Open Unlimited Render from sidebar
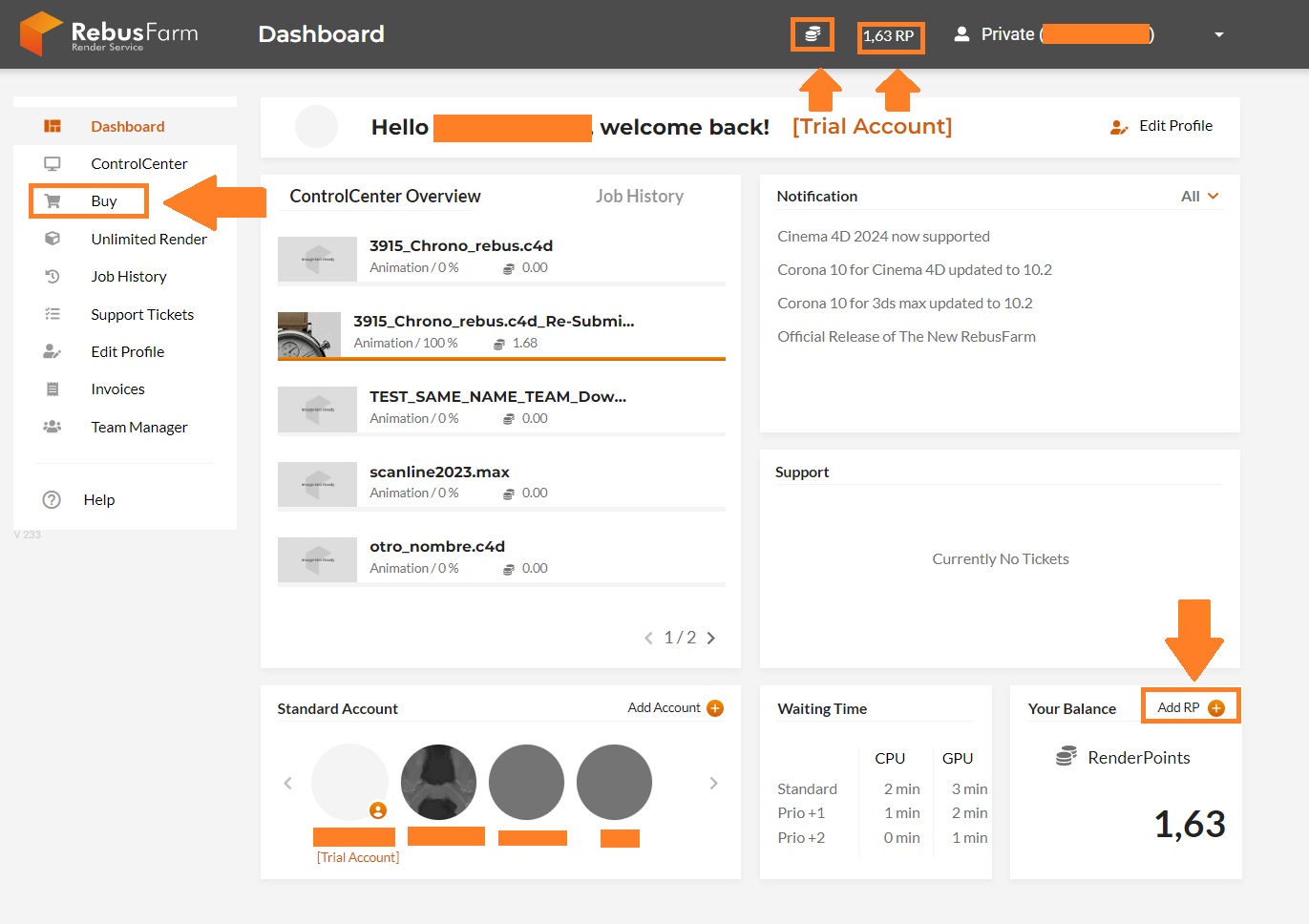1309x924 pixels. coord(149,239)
